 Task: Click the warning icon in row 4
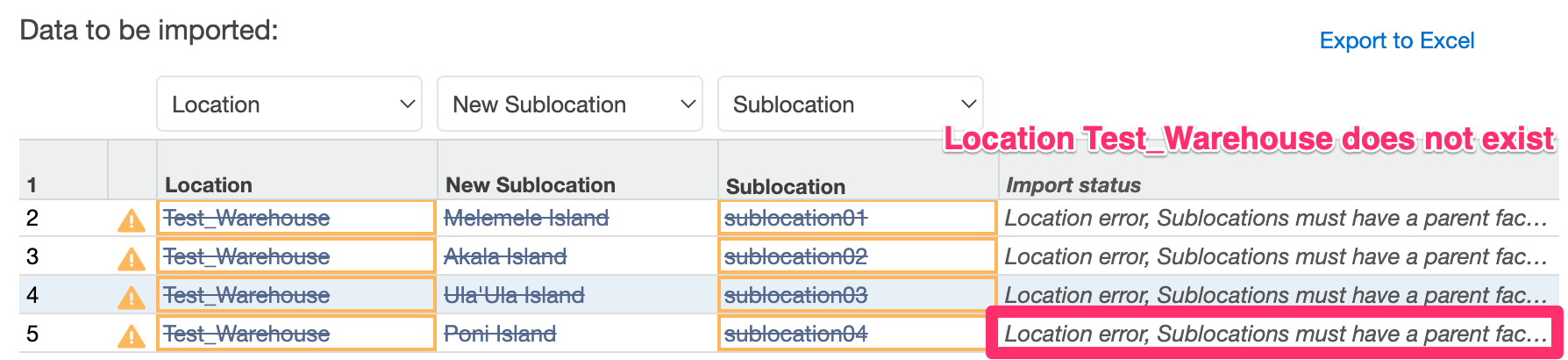pos(132,297)
